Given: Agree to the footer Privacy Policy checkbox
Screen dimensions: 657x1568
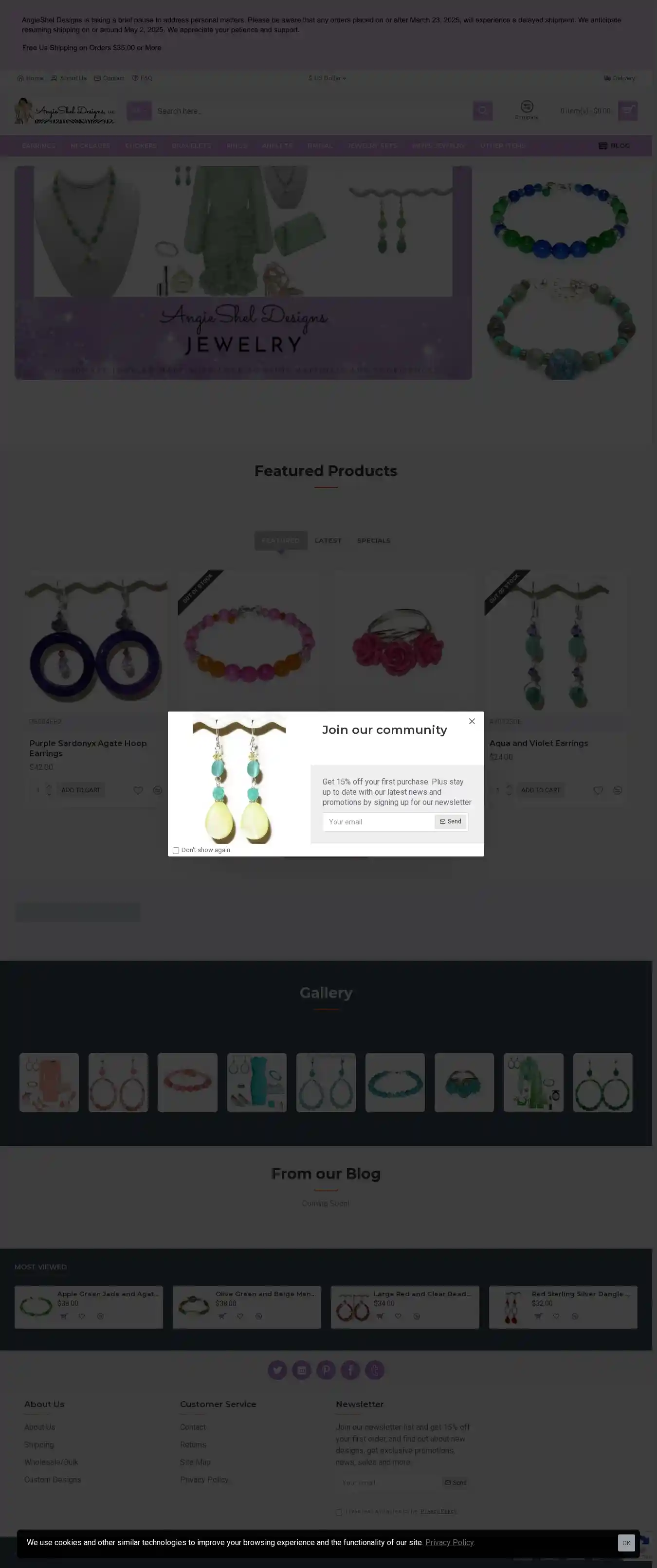Looking at the screenshot, I should point(339,1512).
